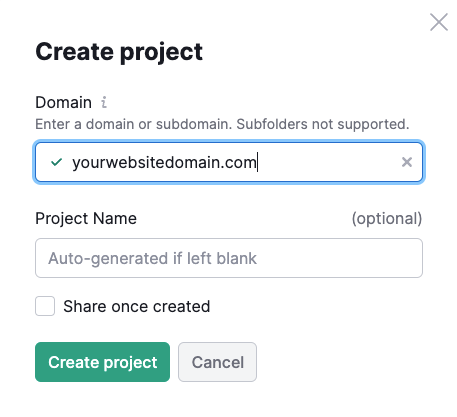Click the Project Name label
This screenshot has width=457, height=417.
click(x=86, y=219)
